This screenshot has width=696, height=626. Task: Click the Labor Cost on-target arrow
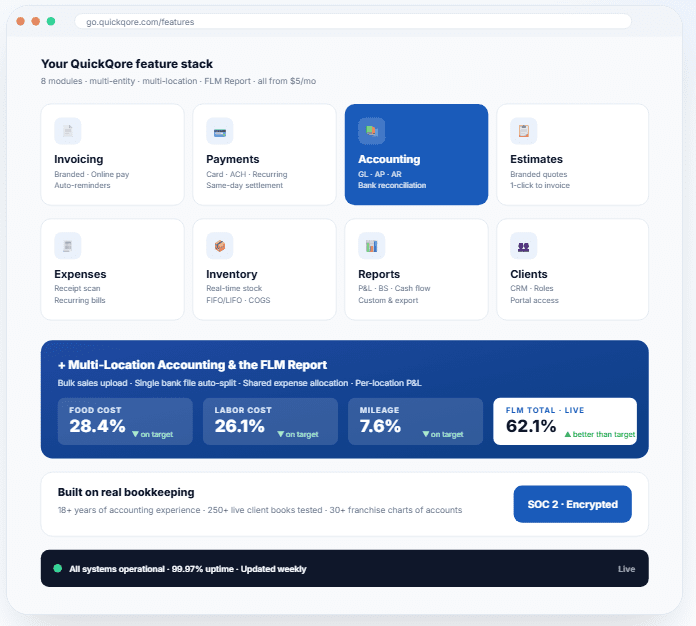tap(281, 434)
